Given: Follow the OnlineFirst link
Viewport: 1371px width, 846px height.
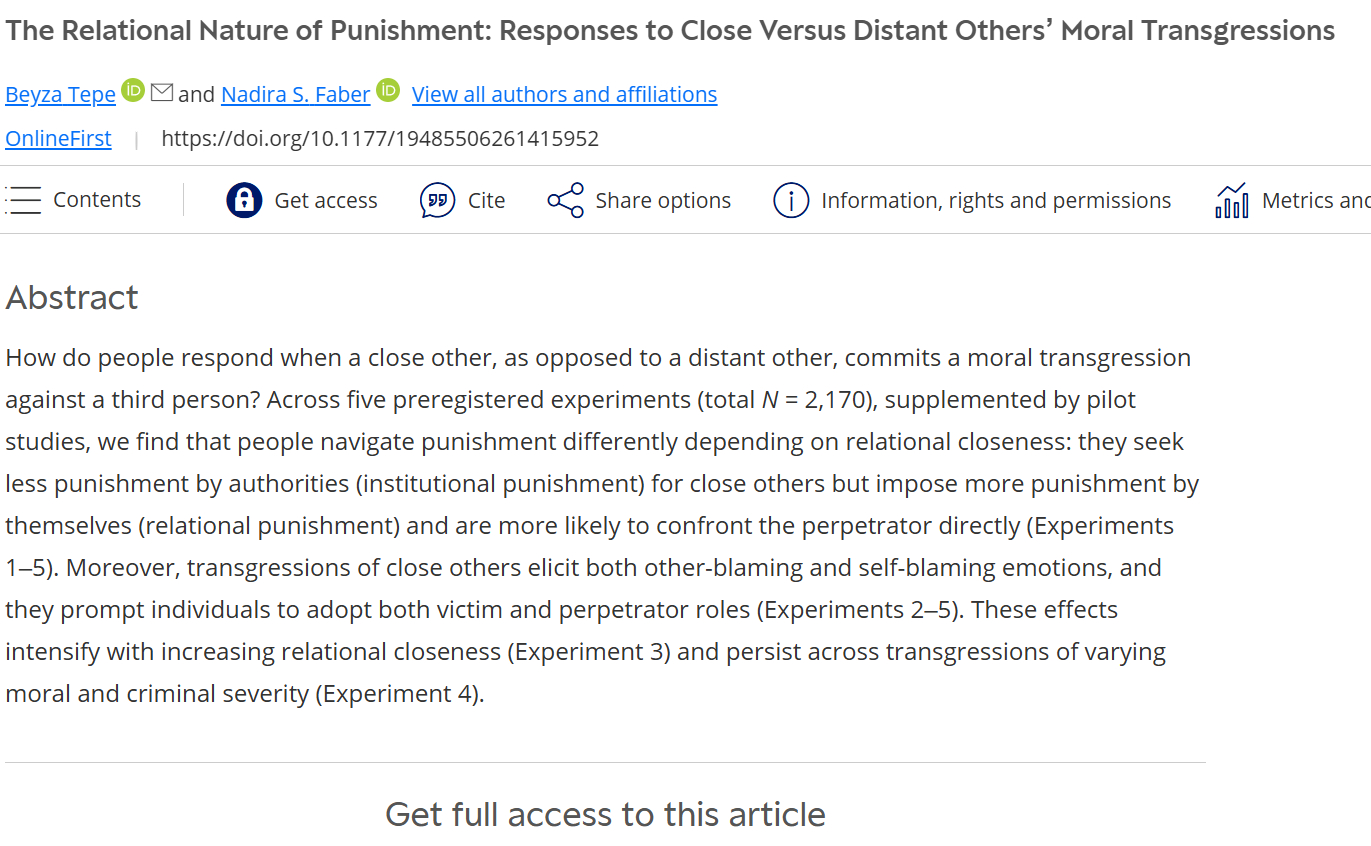Looking at the screenshot, I should click(x=58, y=139).
